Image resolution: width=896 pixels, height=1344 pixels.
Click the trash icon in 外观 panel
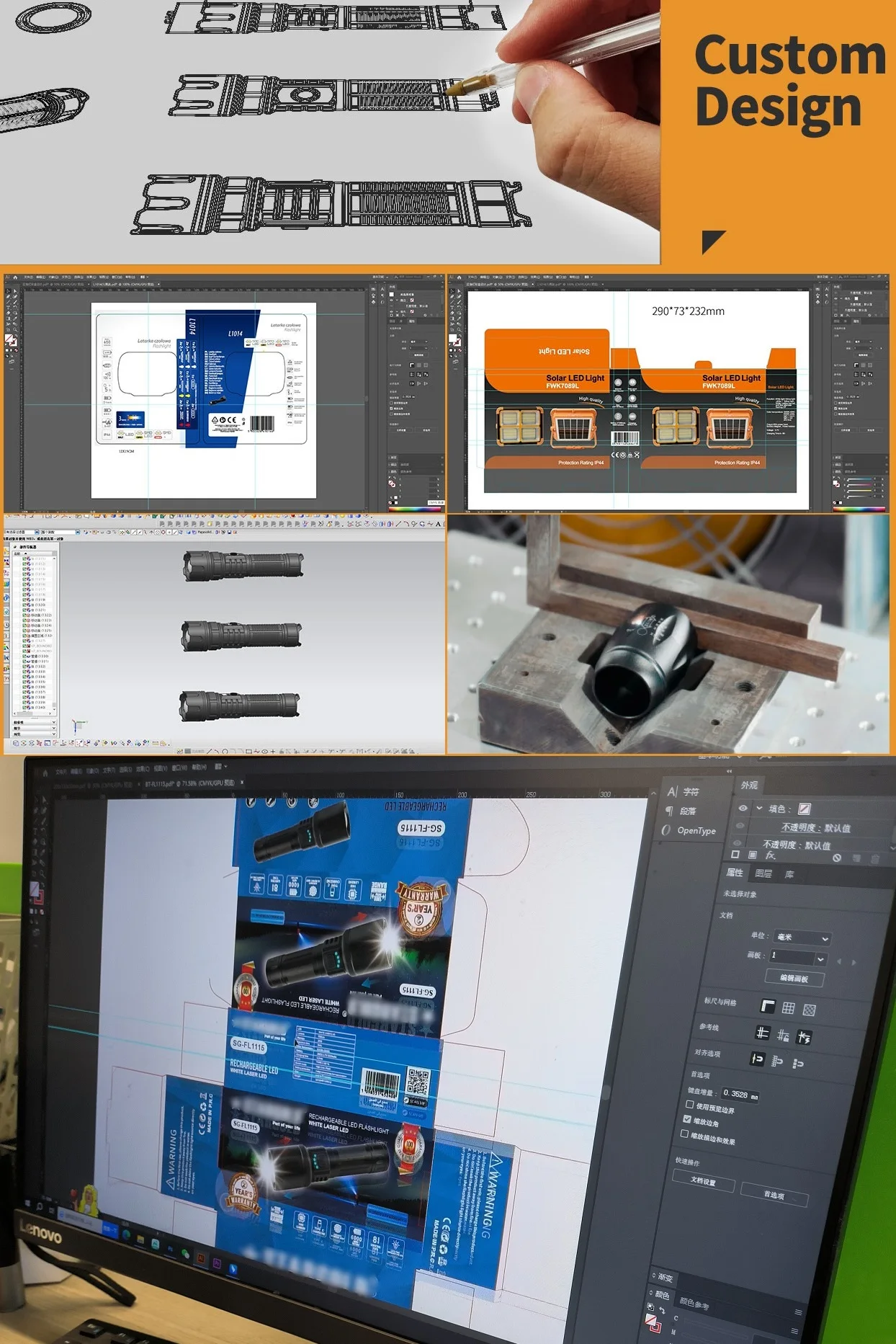876,859
